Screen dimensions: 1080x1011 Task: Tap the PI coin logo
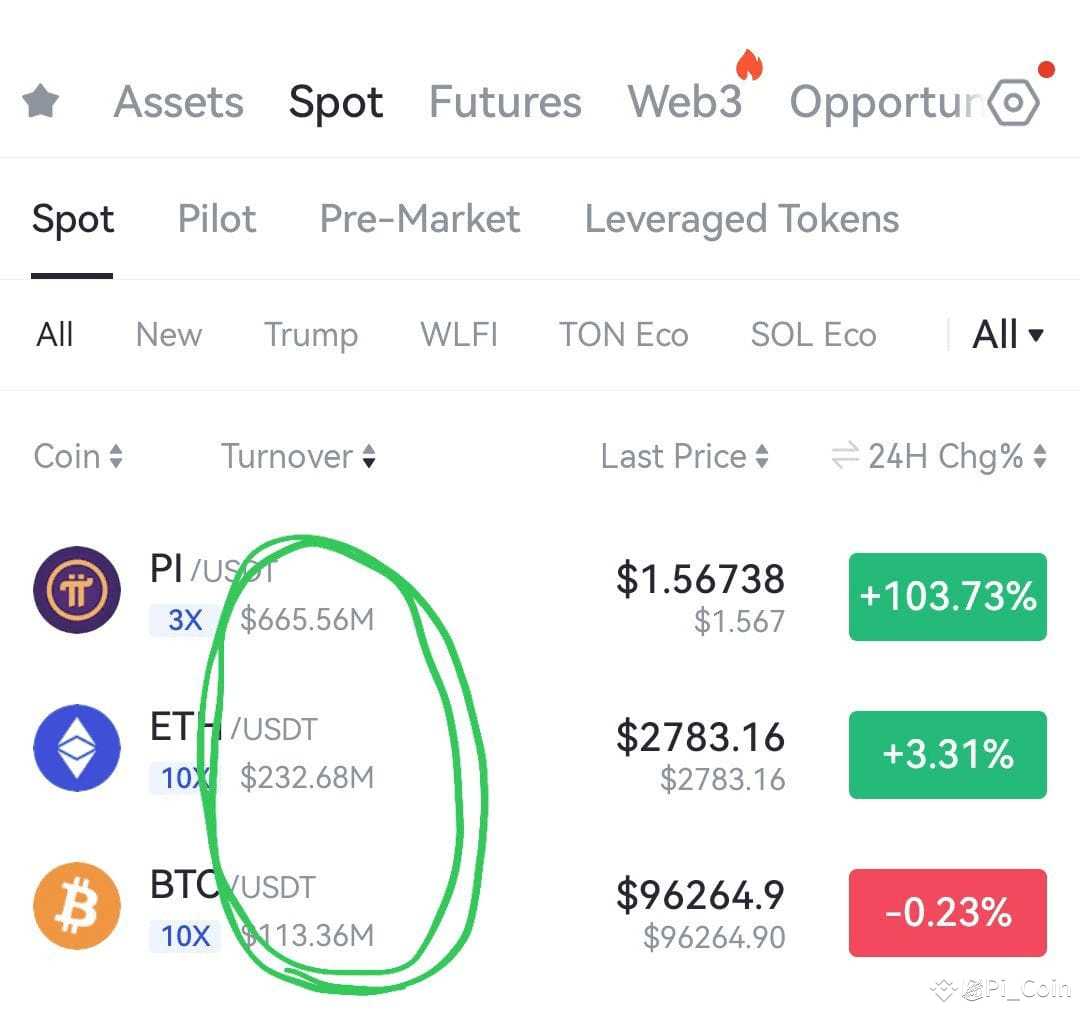point(77,590)
